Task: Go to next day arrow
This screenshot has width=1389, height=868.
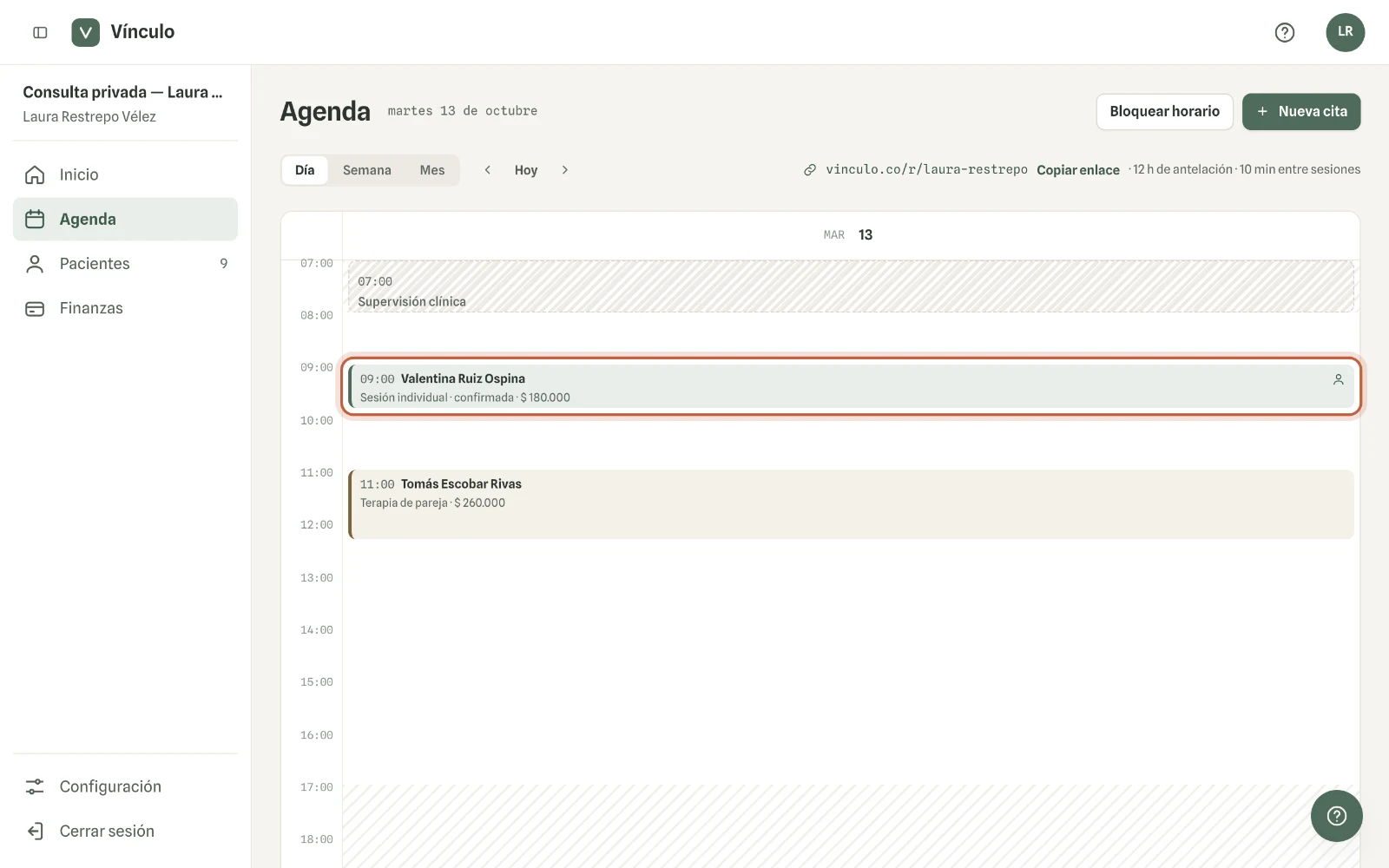Action: click(x=565, y=170)
